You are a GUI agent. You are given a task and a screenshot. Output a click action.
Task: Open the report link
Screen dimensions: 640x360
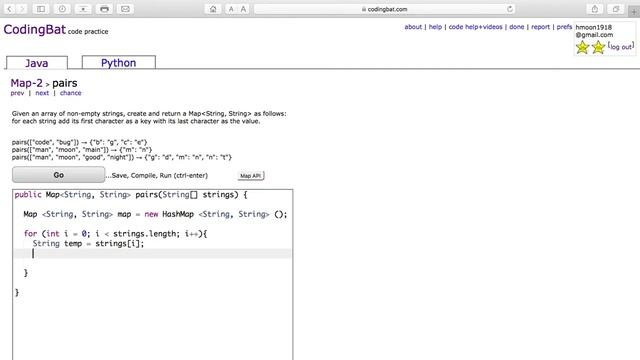click(540, 27)
